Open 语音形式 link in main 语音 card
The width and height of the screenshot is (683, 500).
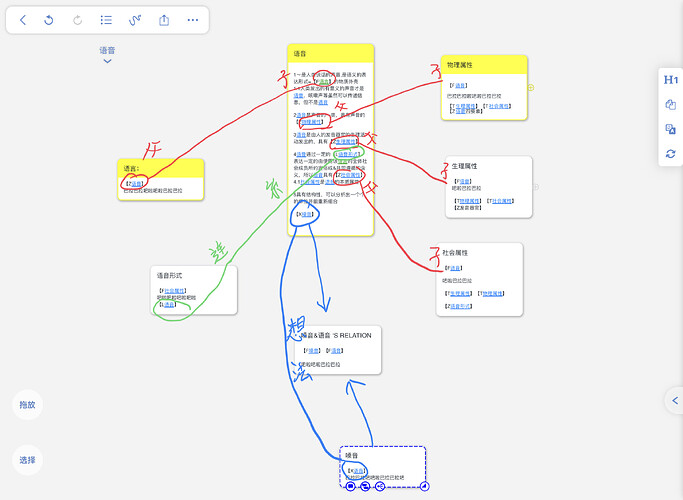(x=348, y=154)
